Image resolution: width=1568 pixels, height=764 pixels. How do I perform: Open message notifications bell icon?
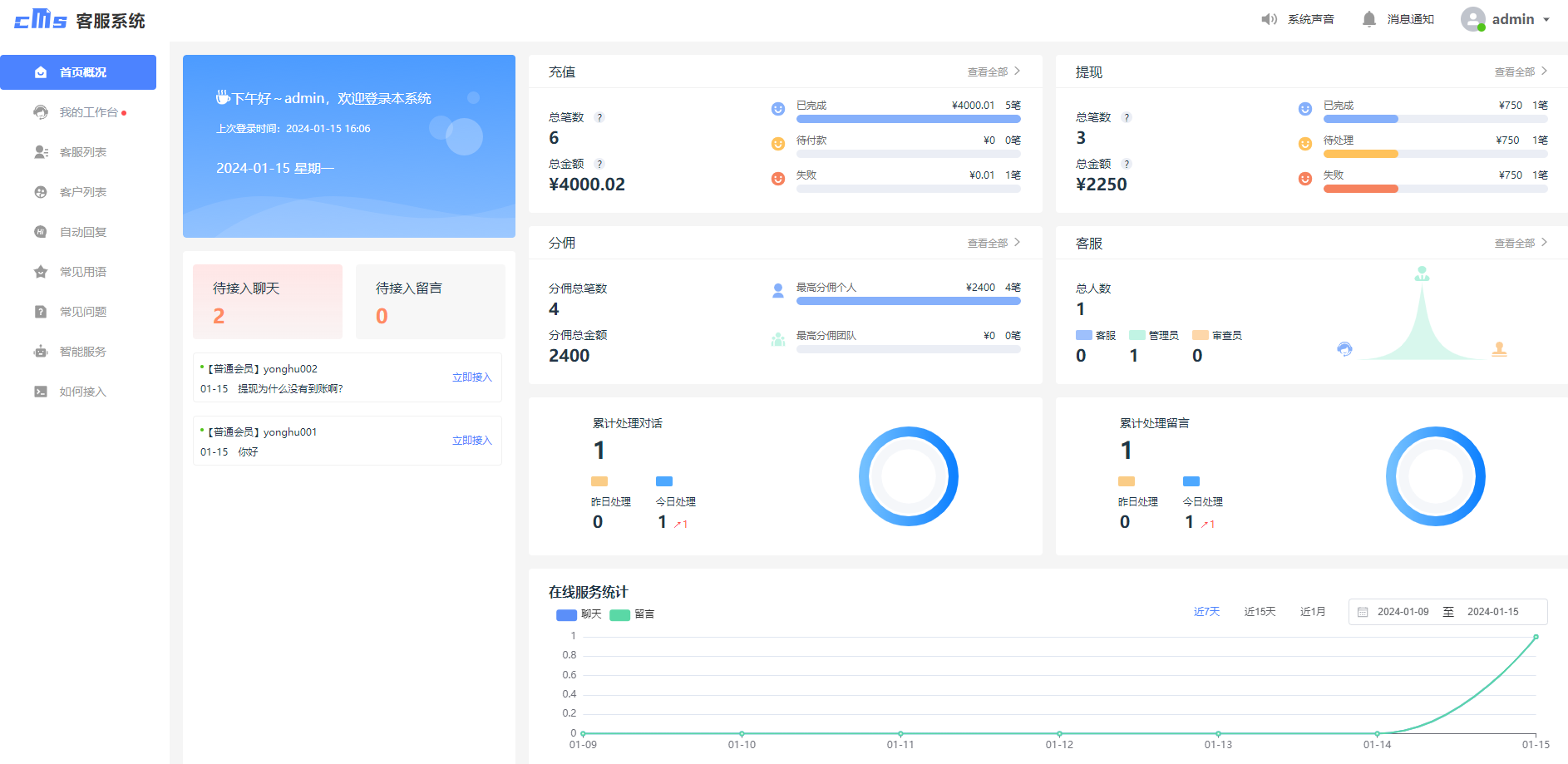pyautogui.click(x=1368, y=19)
